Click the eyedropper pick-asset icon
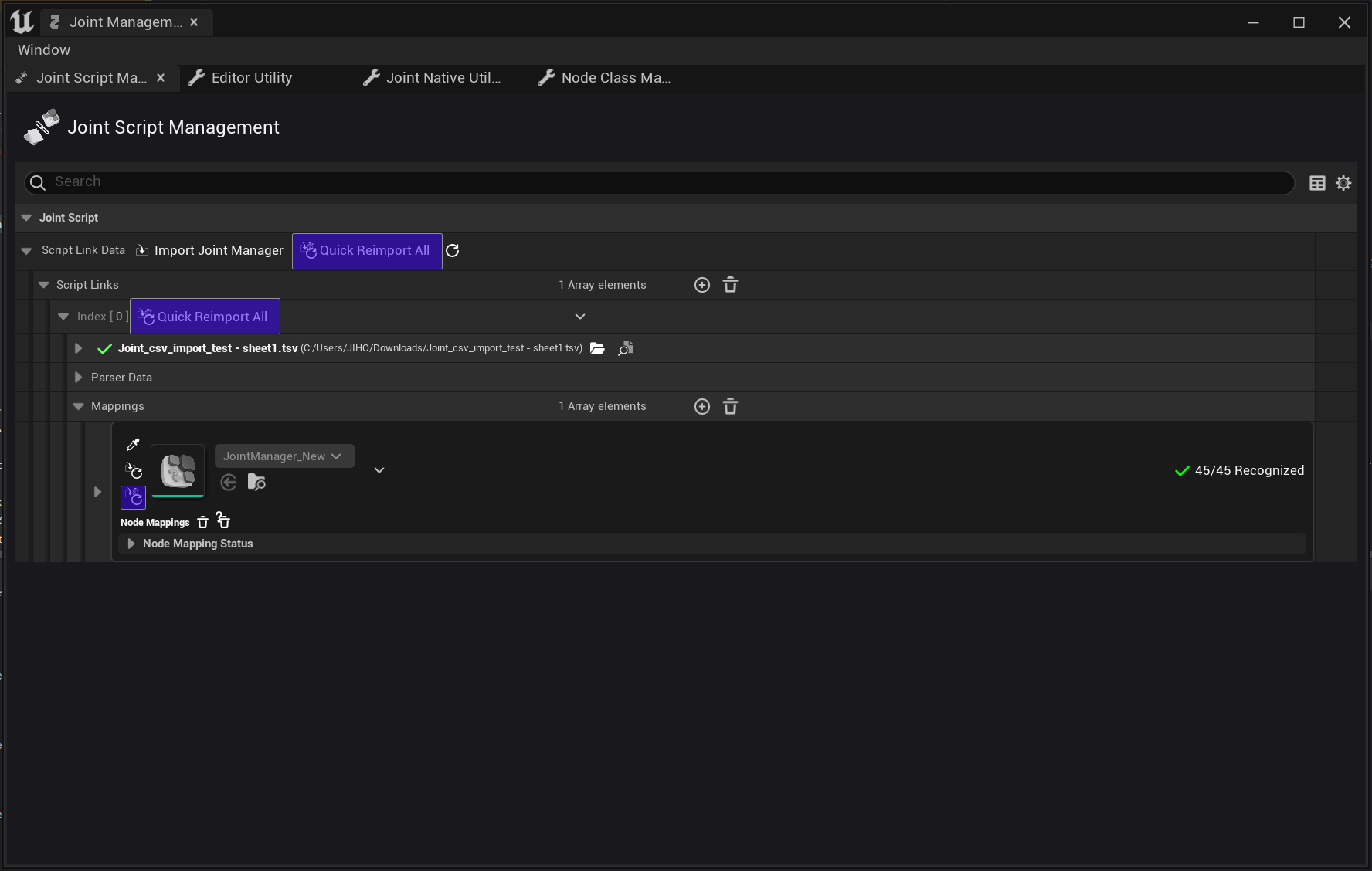This screenshot has width=1372, height=871. (133, 445)
